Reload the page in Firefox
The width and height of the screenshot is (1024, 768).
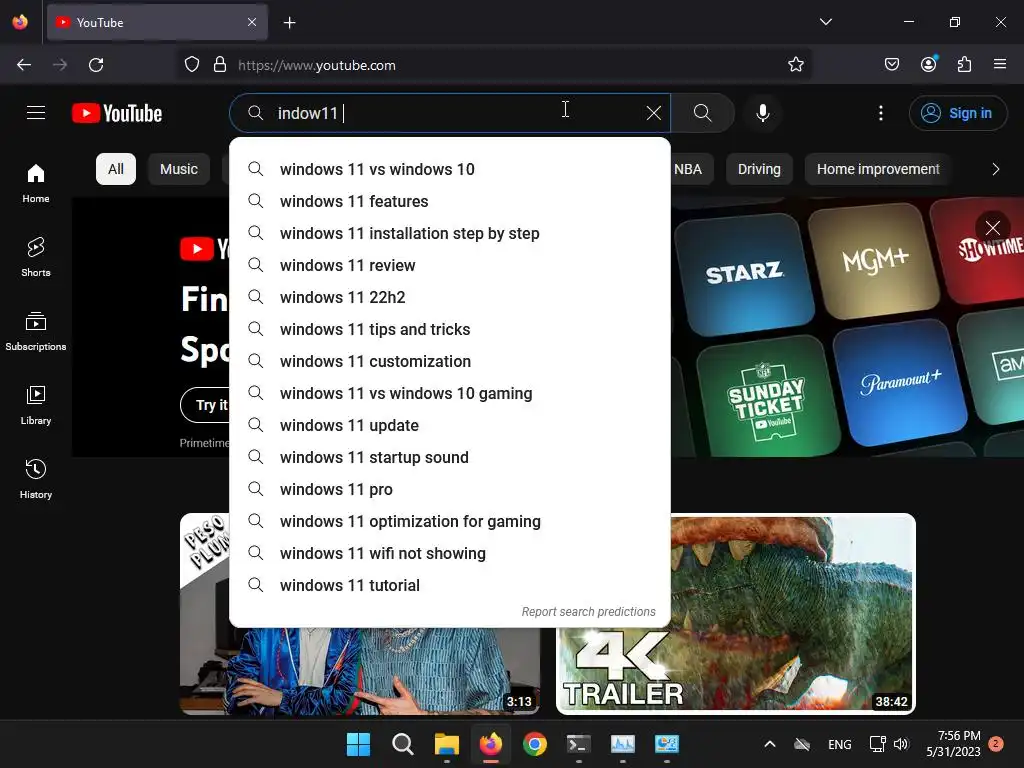coord(96,65)
